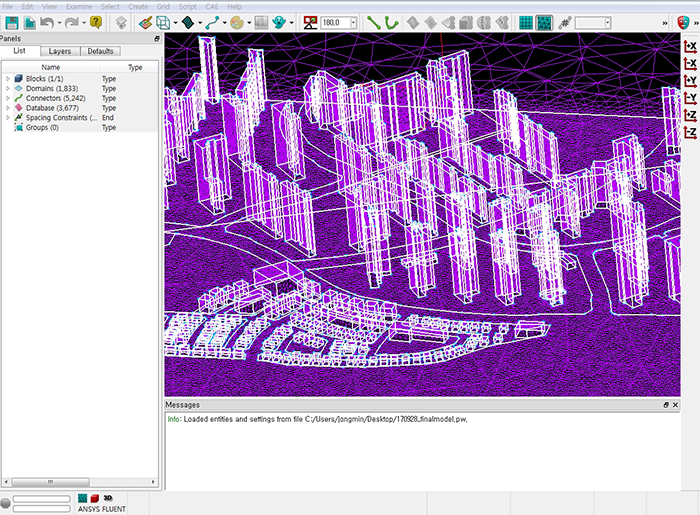Expand the Blocks (1/1) tree item
Screen dimensions: 700x515
[x=8, y=79]
